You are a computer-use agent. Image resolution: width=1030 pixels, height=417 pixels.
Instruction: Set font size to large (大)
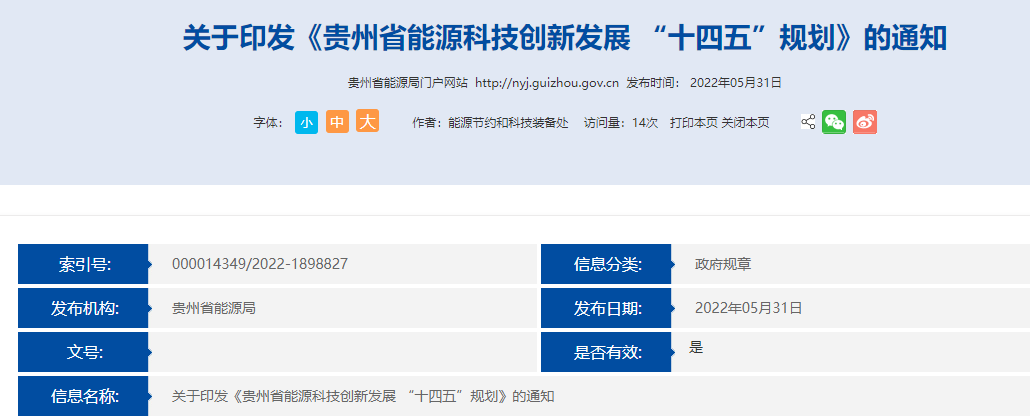click(368, 122)
